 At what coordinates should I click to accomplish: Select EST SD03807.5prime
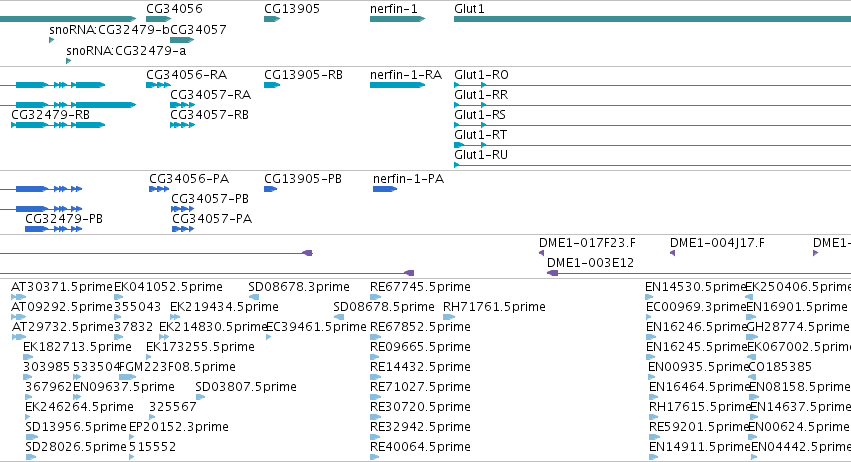246,387
